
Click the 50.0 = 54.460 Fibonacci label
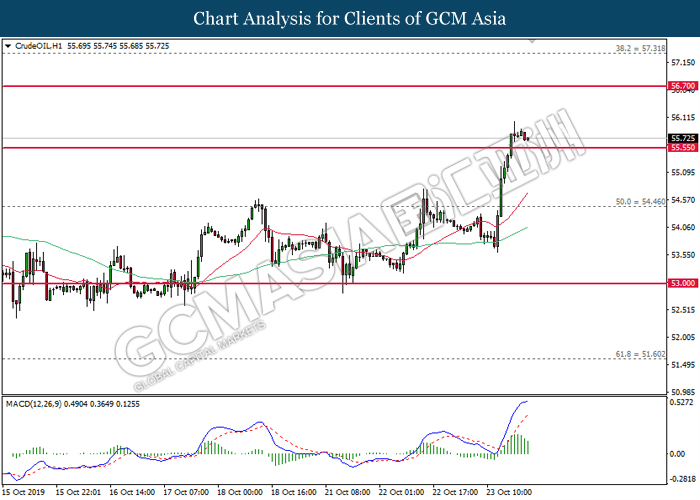point(640,202)
